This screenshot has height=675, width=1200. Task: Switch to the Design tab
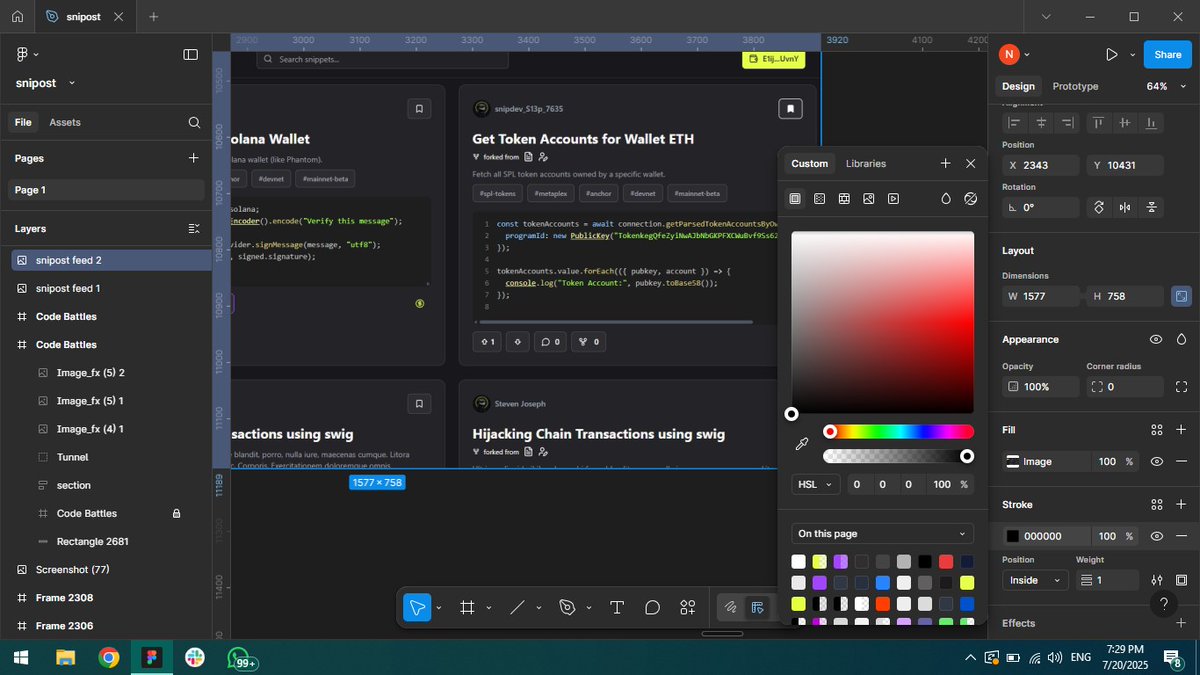coord(1018,86)
